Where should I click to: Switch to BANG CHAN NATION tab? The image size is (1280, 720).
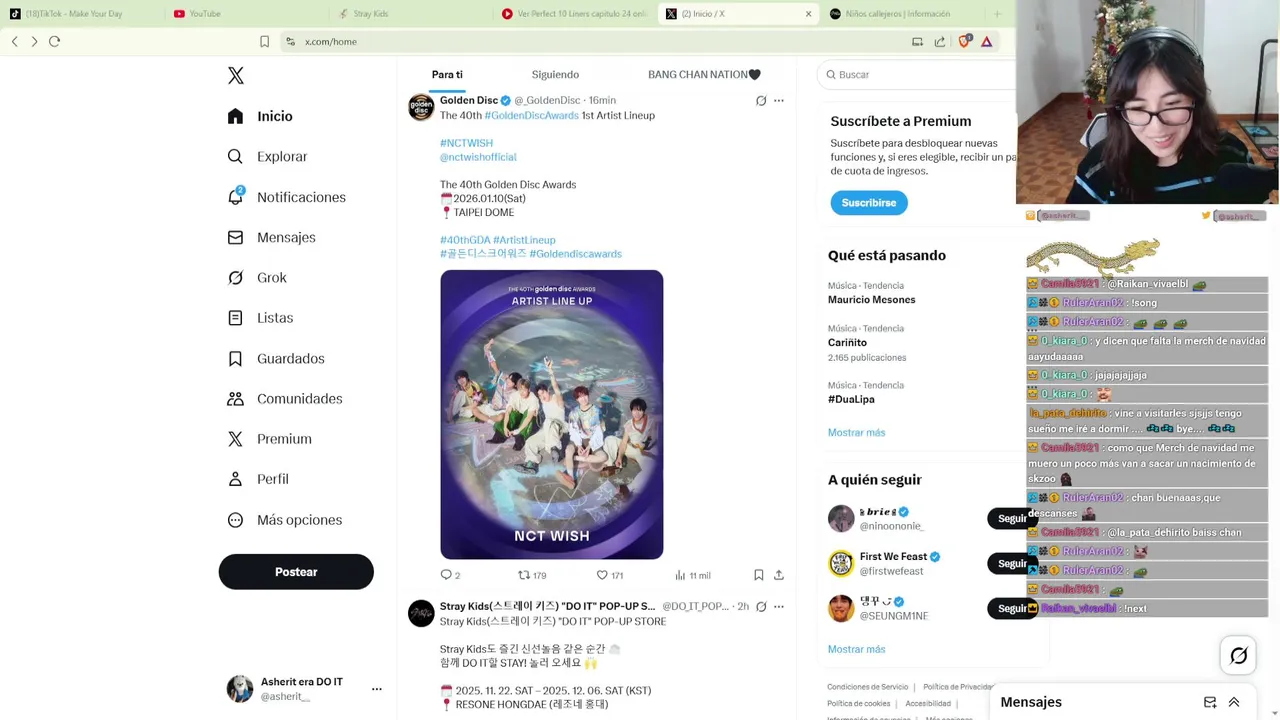[704, 75]
